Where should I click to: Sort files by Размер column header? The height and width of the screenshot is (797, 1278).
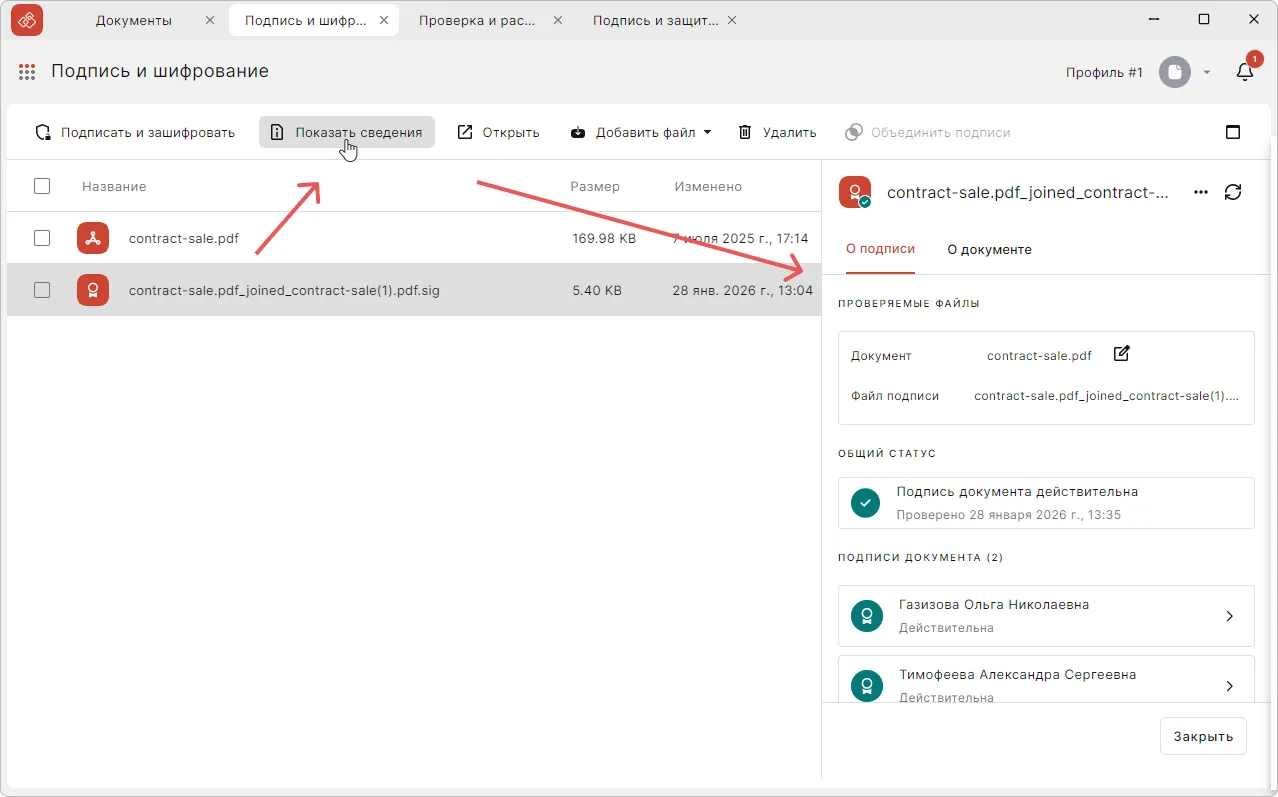(595, 186)
